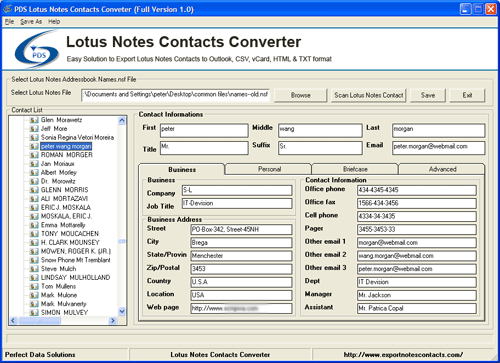Click the PDS logo in the header

point(37,49)
